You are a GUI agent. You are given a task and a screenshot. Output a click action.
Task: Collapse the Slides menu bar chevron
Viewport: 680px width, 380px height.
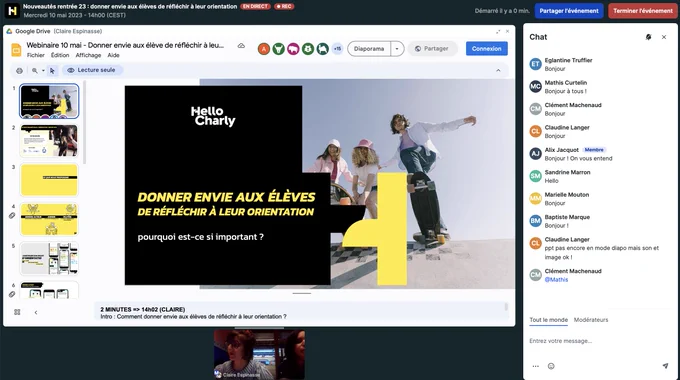pyautogui.click(x=498, y=70)
